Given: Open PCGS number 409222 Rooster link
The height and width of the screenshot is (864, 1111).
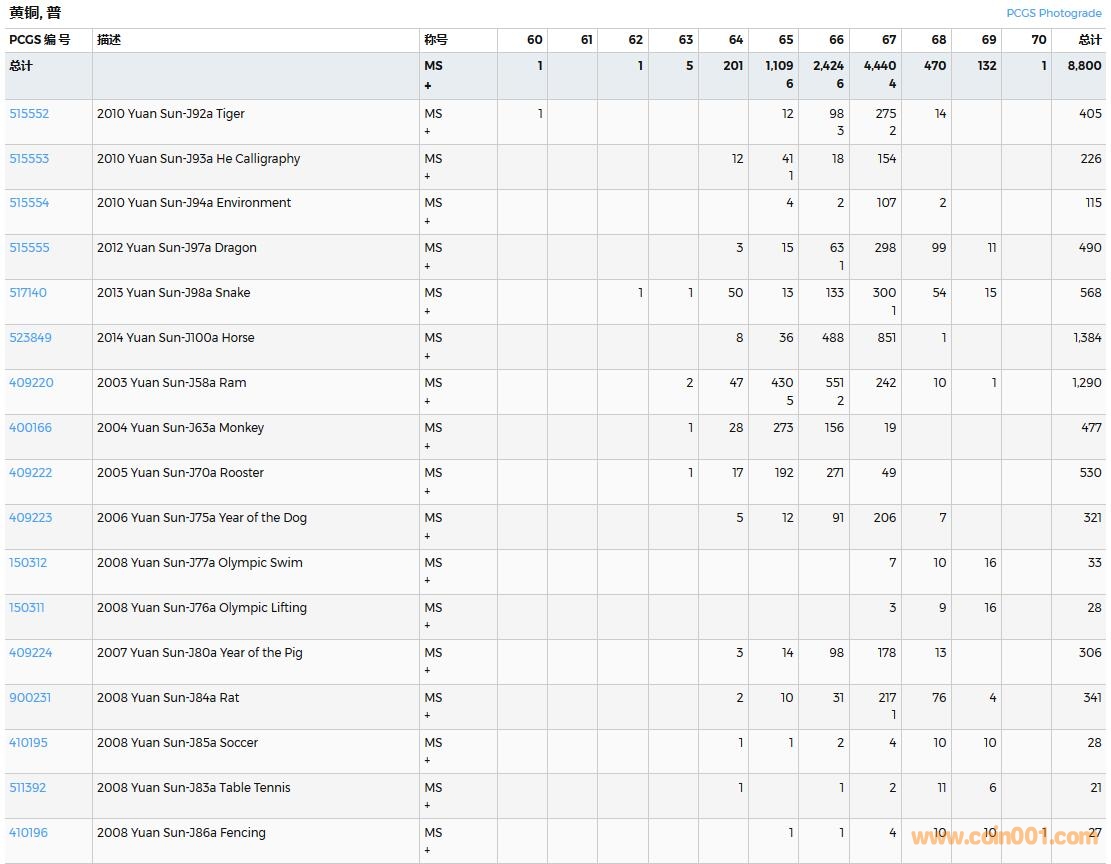Looking at the screenshot, I should [x=30, y=473].
